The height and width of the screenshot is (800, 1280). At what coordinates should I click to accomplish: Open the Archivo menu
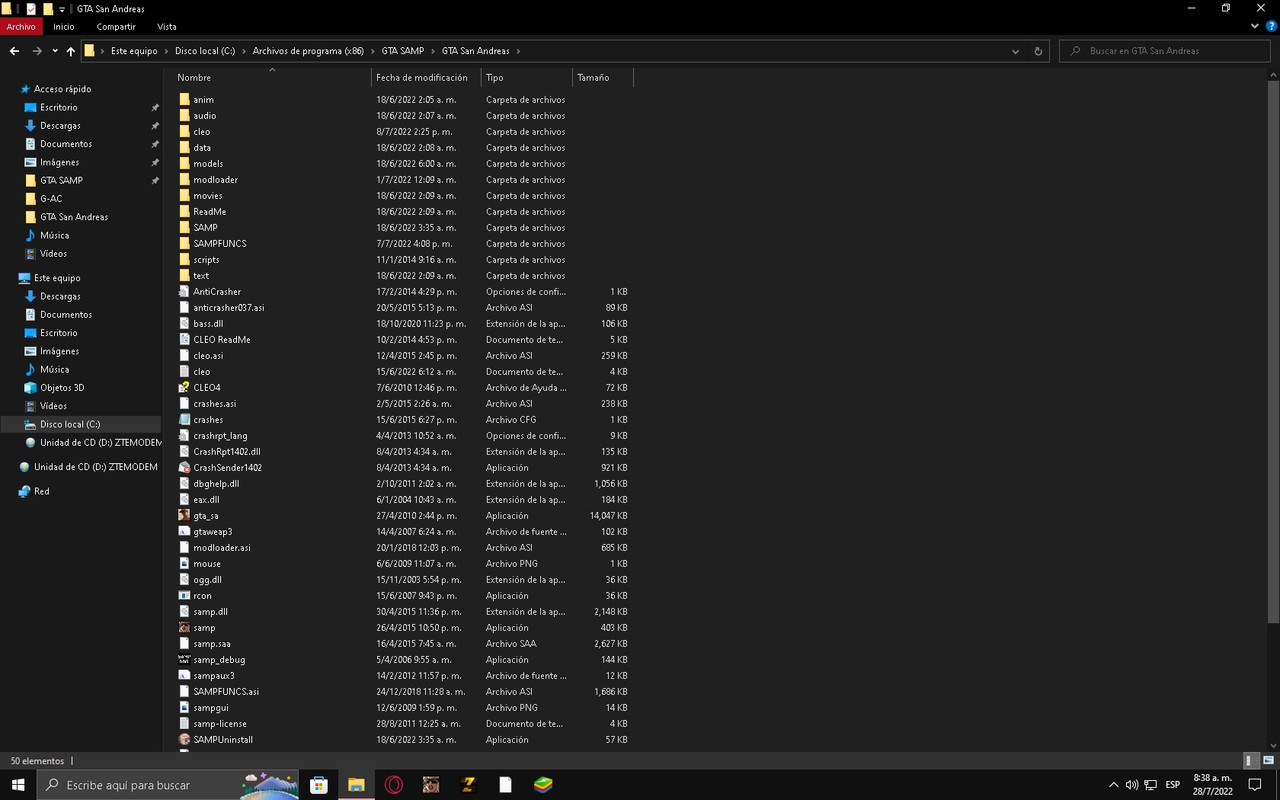click(21, 27)
